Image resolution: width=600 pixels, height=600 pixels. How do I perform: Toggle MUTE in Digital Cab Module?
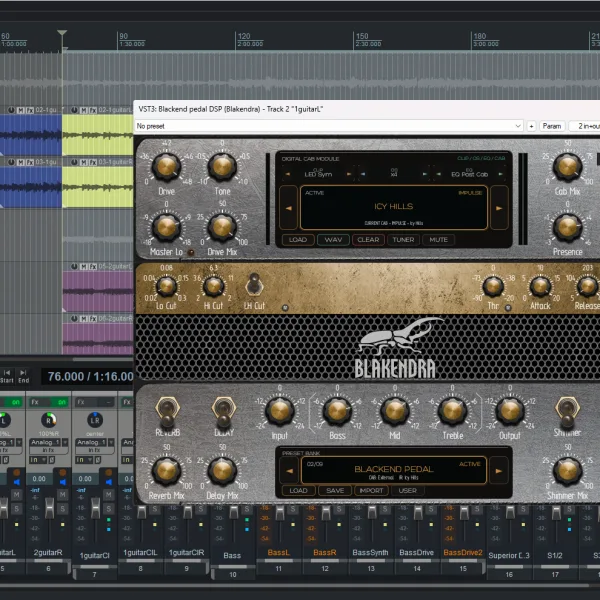pyautogui.click(x=439, y=240)
